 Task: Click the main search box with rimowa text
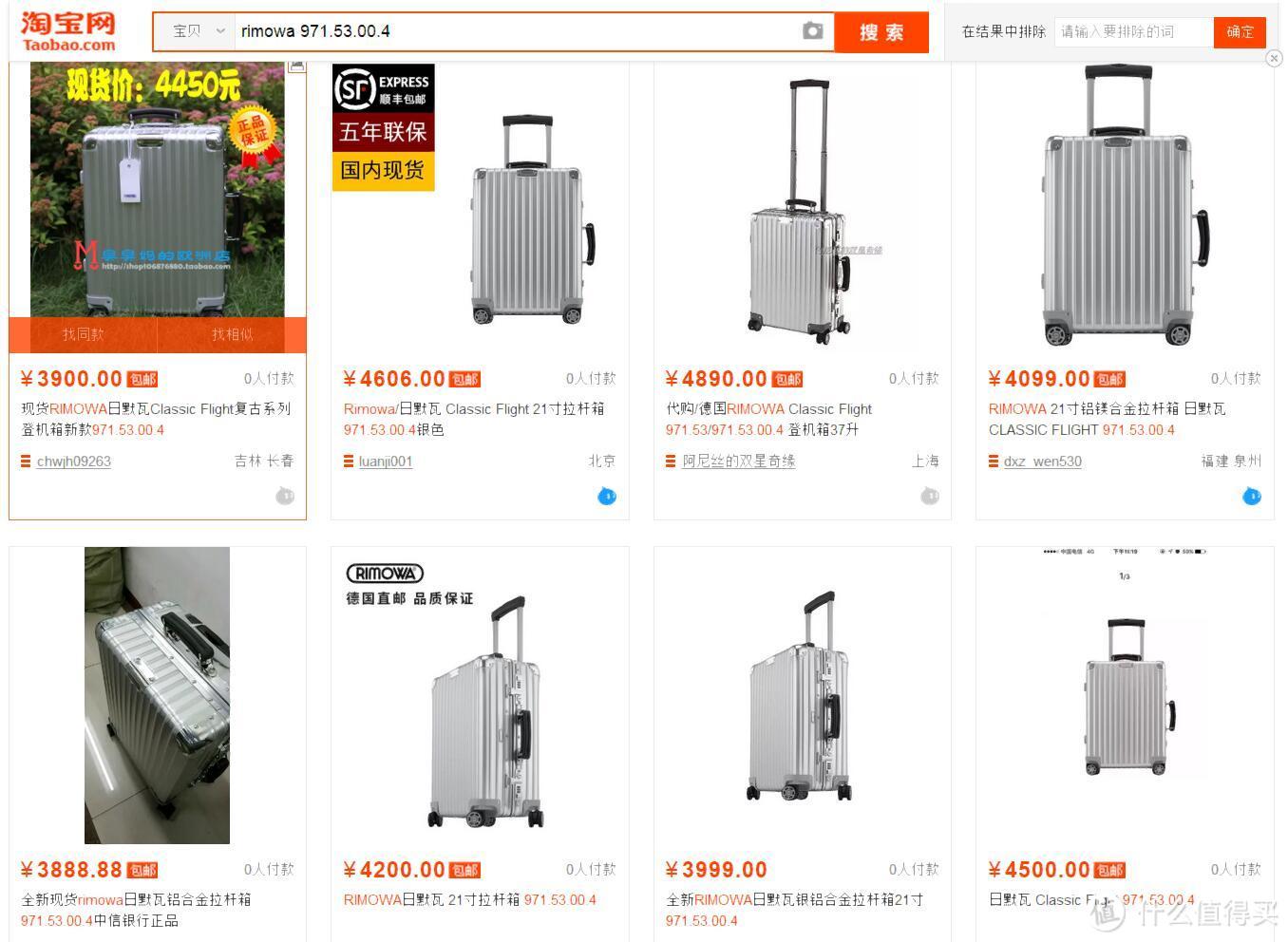tap(518, 31)
